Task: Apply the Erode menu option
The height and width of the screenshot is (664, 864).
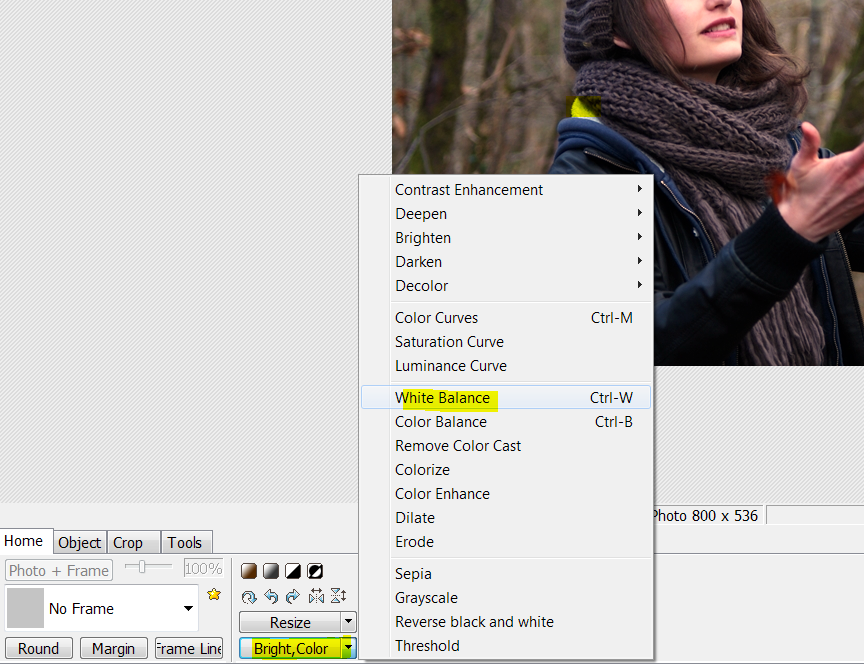Action: click(x=506, y=542)
